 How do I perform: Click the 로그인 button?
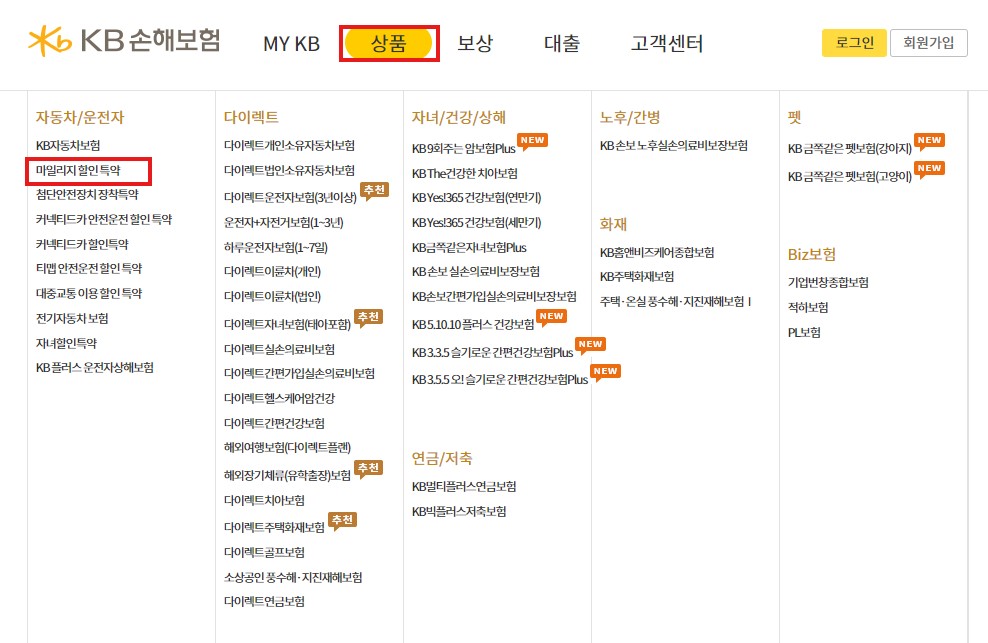click(x=853, y=42)
